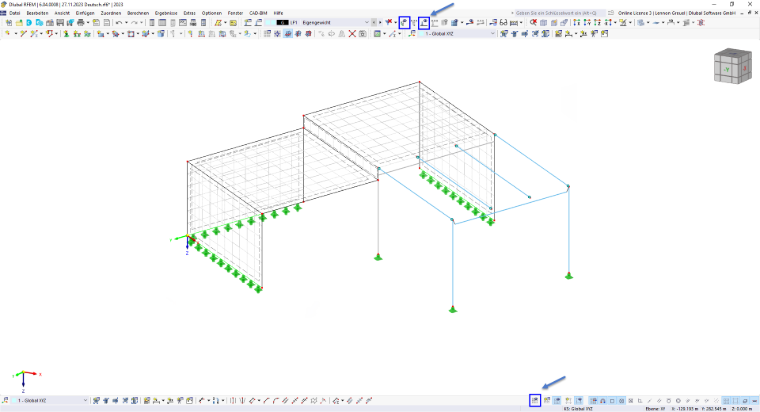Open the Eigengewicht load case dropdown
The height and width of the screenshot is (412, 760).
(x=366, y=22)
